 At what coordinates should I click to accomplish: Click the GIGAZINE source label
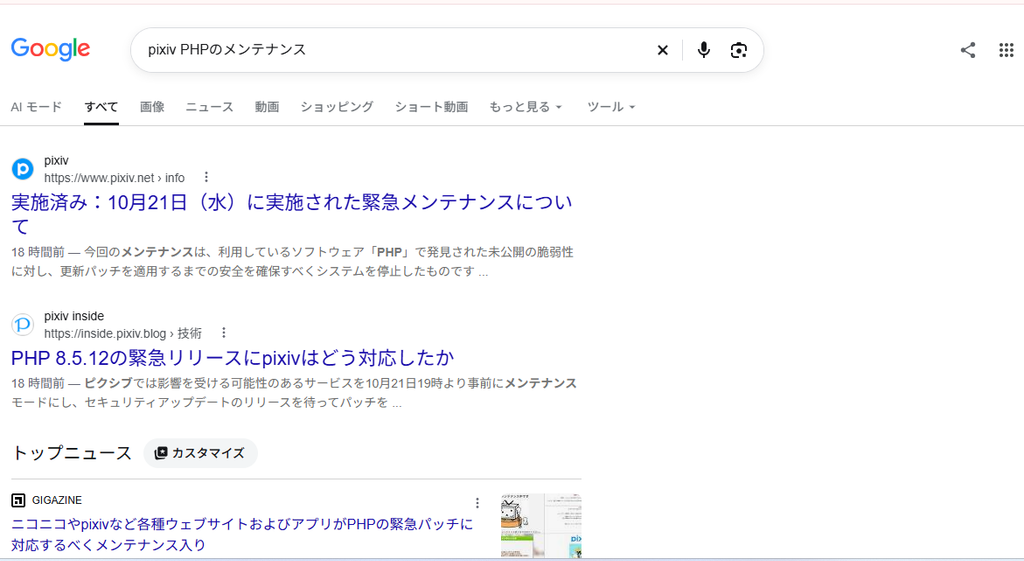pos(57,500)
